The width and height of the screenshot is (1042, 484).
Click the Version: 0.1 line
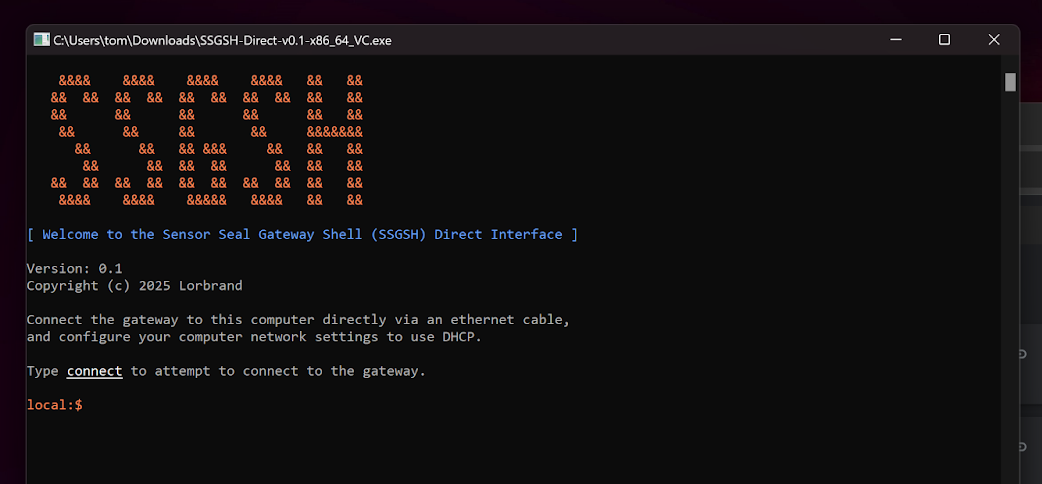pyautogui.click(x=74, y=269)
